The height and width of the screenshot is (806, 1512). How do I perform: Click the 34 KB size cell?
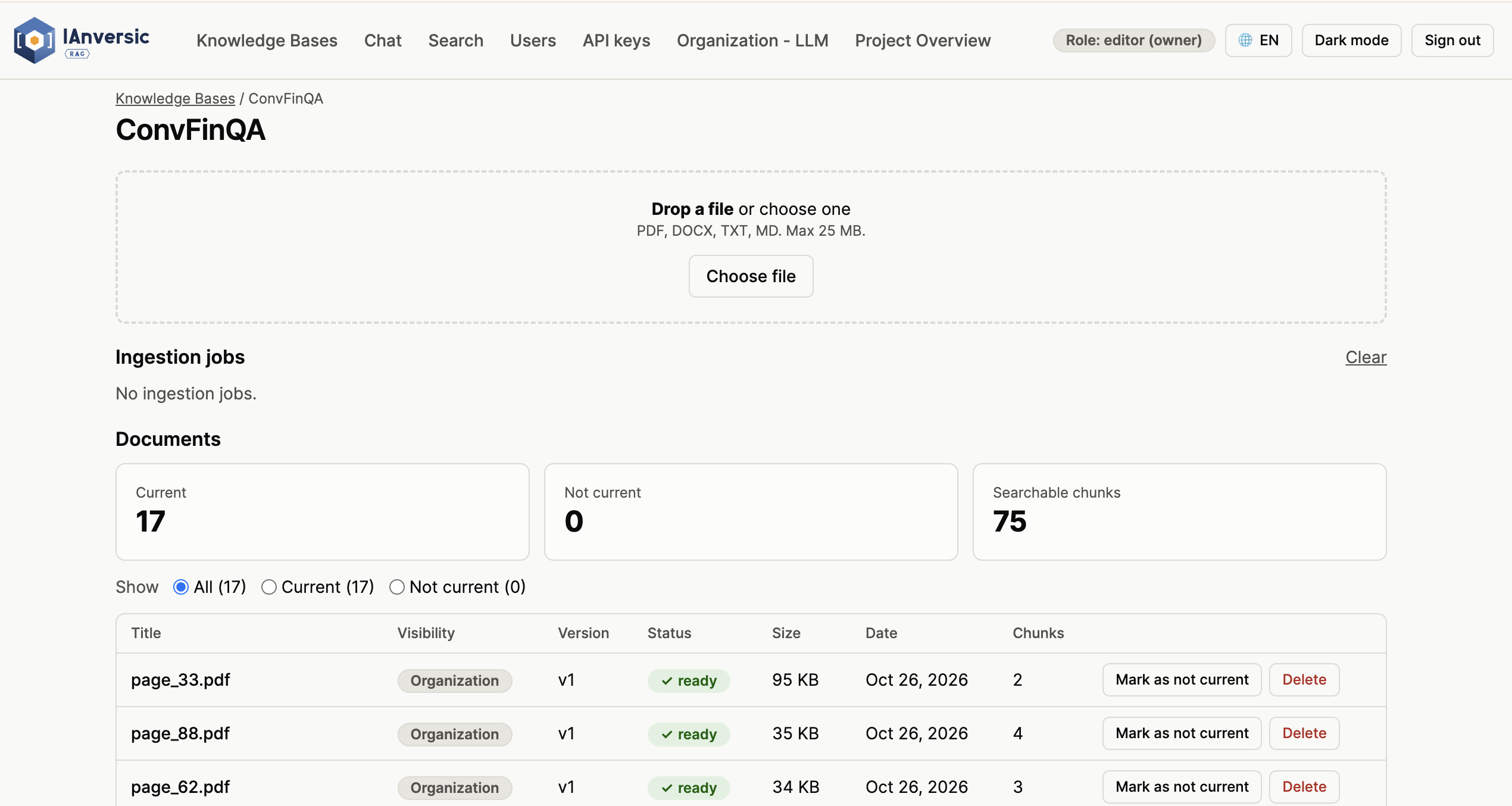796,787
